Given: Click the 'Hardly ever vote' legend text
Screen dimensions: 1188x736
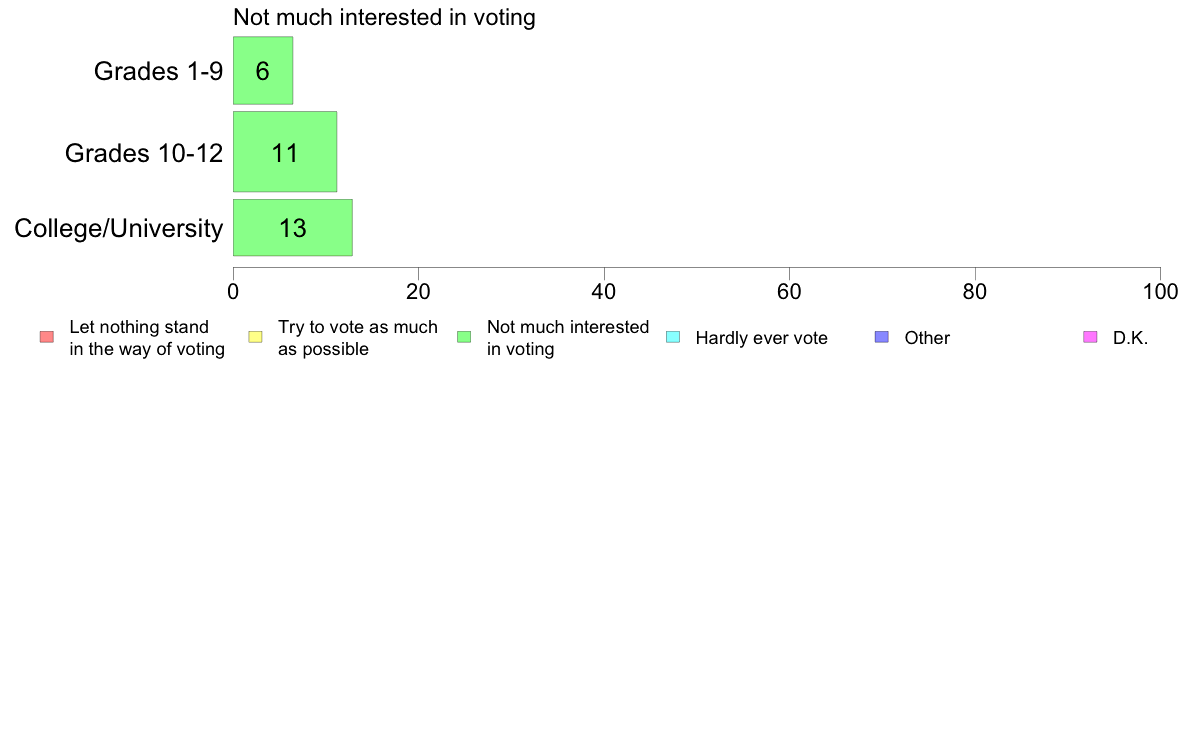Looking at the screenshot, I should (761, 338).
